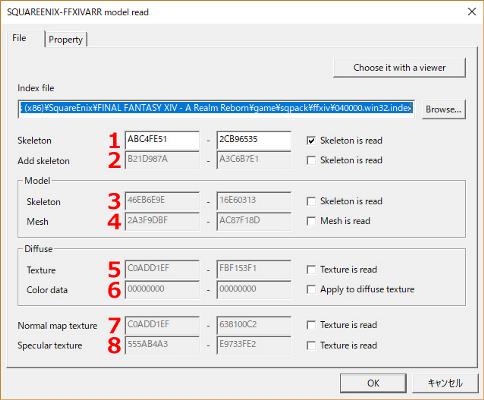The height and width of the screenshot is (400, 484).
Task: Switch to the Property tab
Action: [x=66, y=39]
